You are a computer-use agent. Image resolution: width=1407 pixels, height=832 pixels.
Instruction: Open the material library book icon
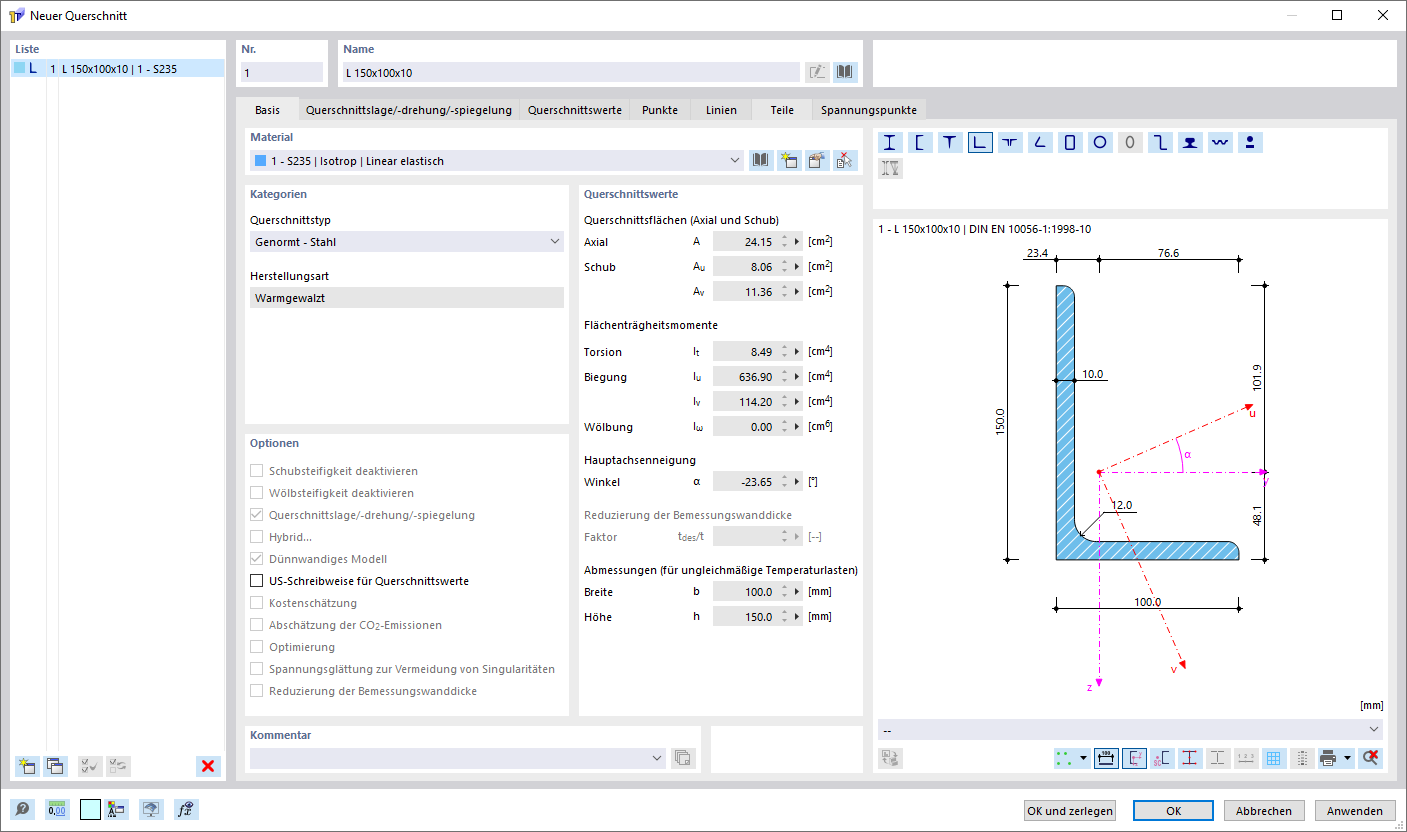[761, 160]
